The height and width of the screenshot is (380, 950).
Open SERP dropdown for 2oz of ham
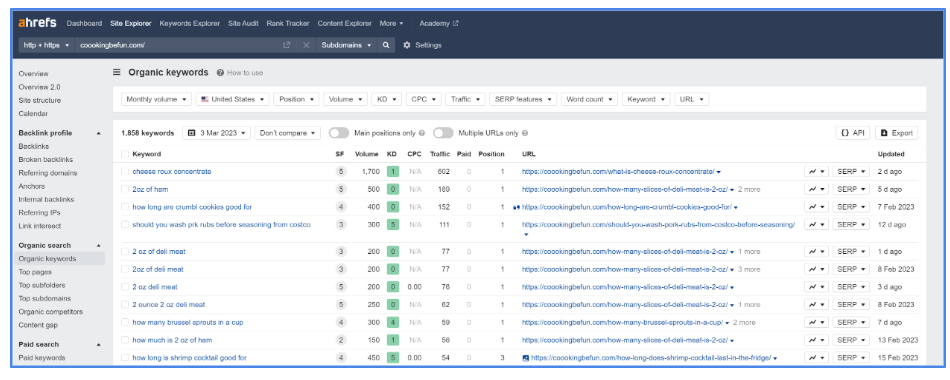pyautogui.click(x=851, y=189)
